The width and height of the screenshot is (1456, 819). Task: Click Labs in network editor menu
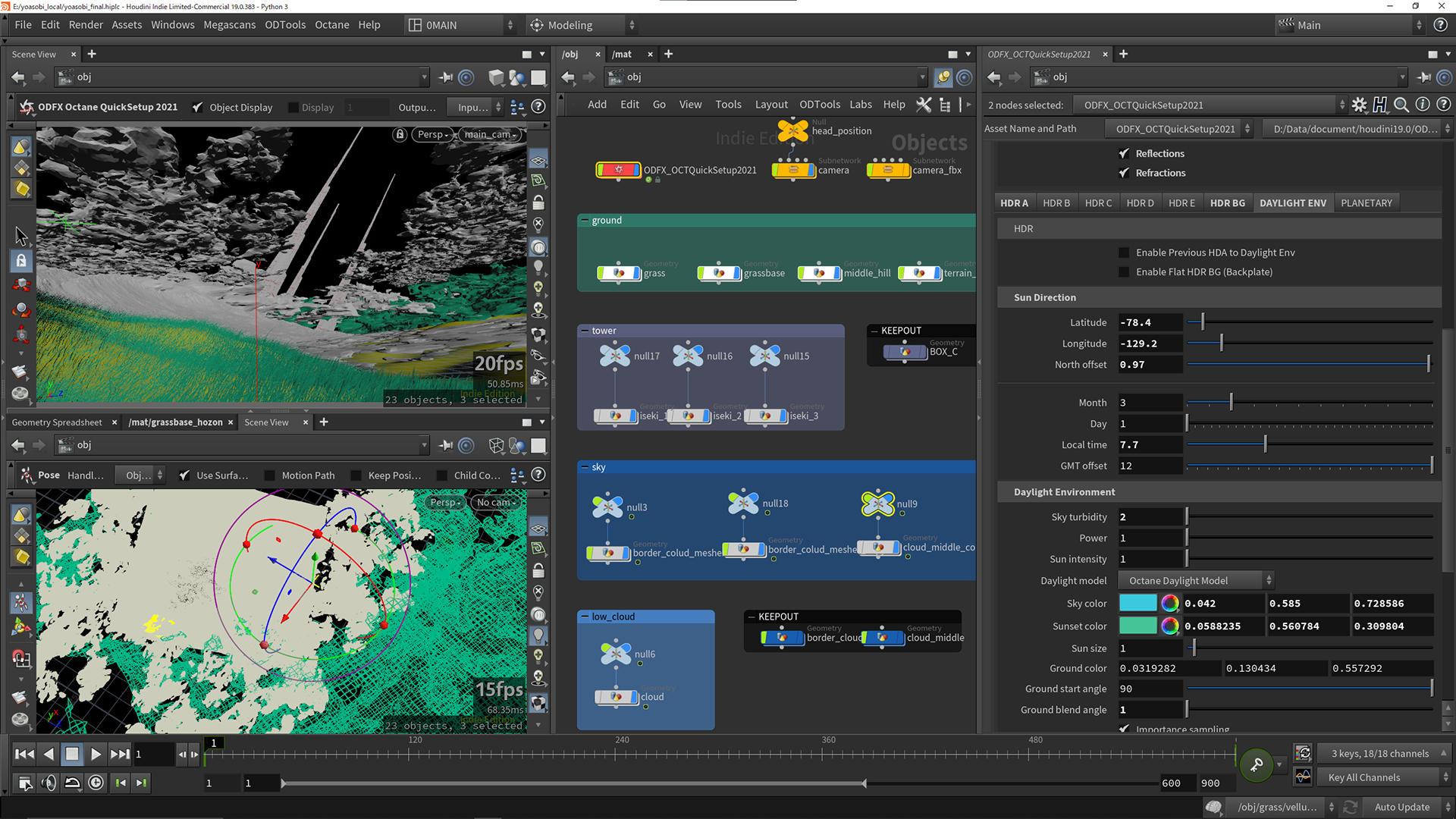click(x=861, y=105)
